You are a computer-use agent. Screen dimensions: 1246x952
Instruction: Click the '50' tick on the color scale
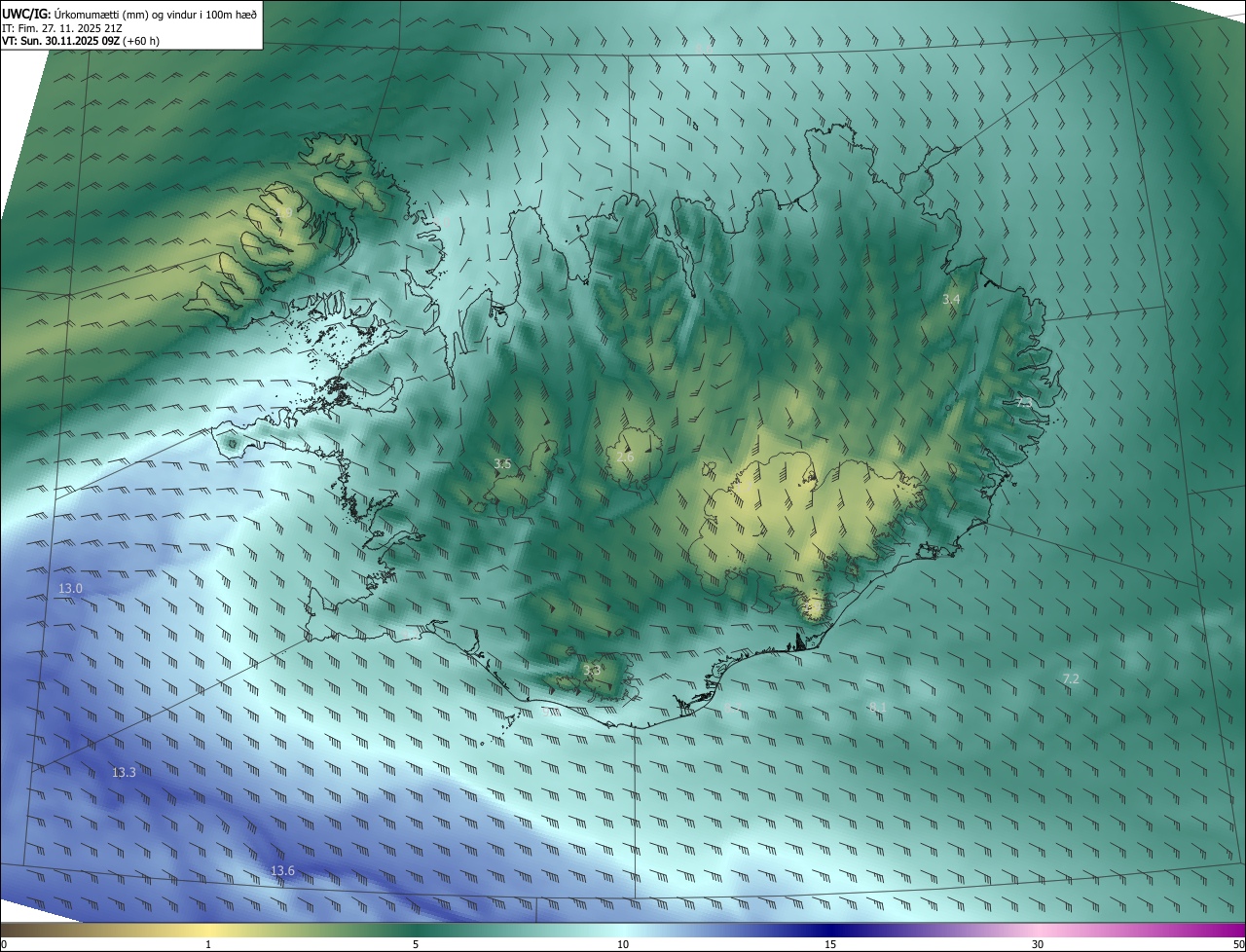pos(1238,945)
